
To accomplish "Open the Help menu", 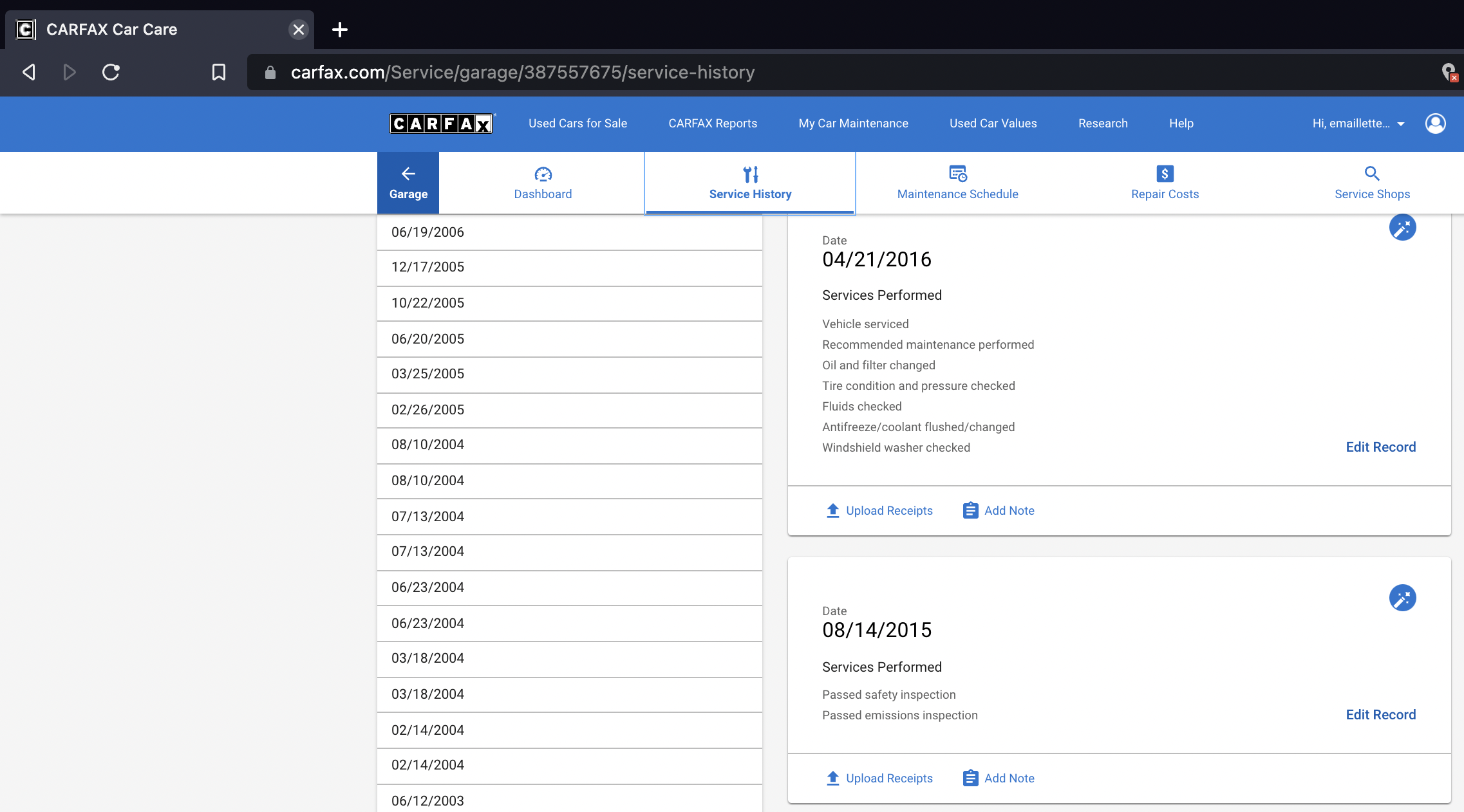I will (1181, 123).
